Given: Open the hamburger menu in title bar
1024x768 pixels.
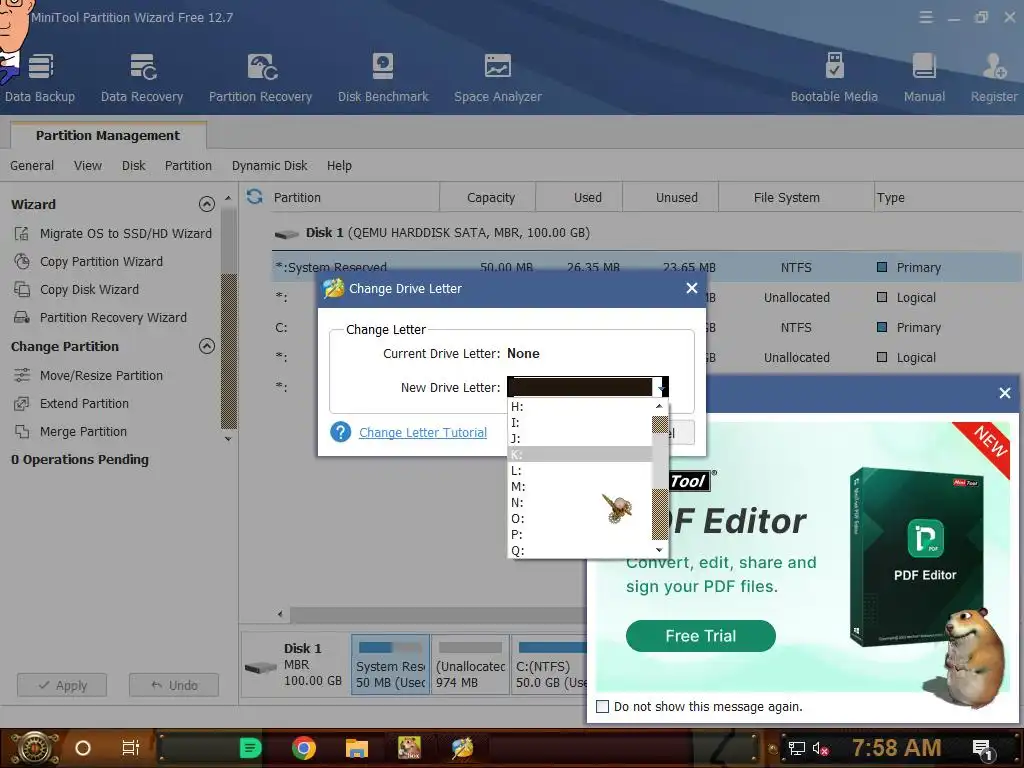Looking at the screenshot, I should [x=925, y=17].
